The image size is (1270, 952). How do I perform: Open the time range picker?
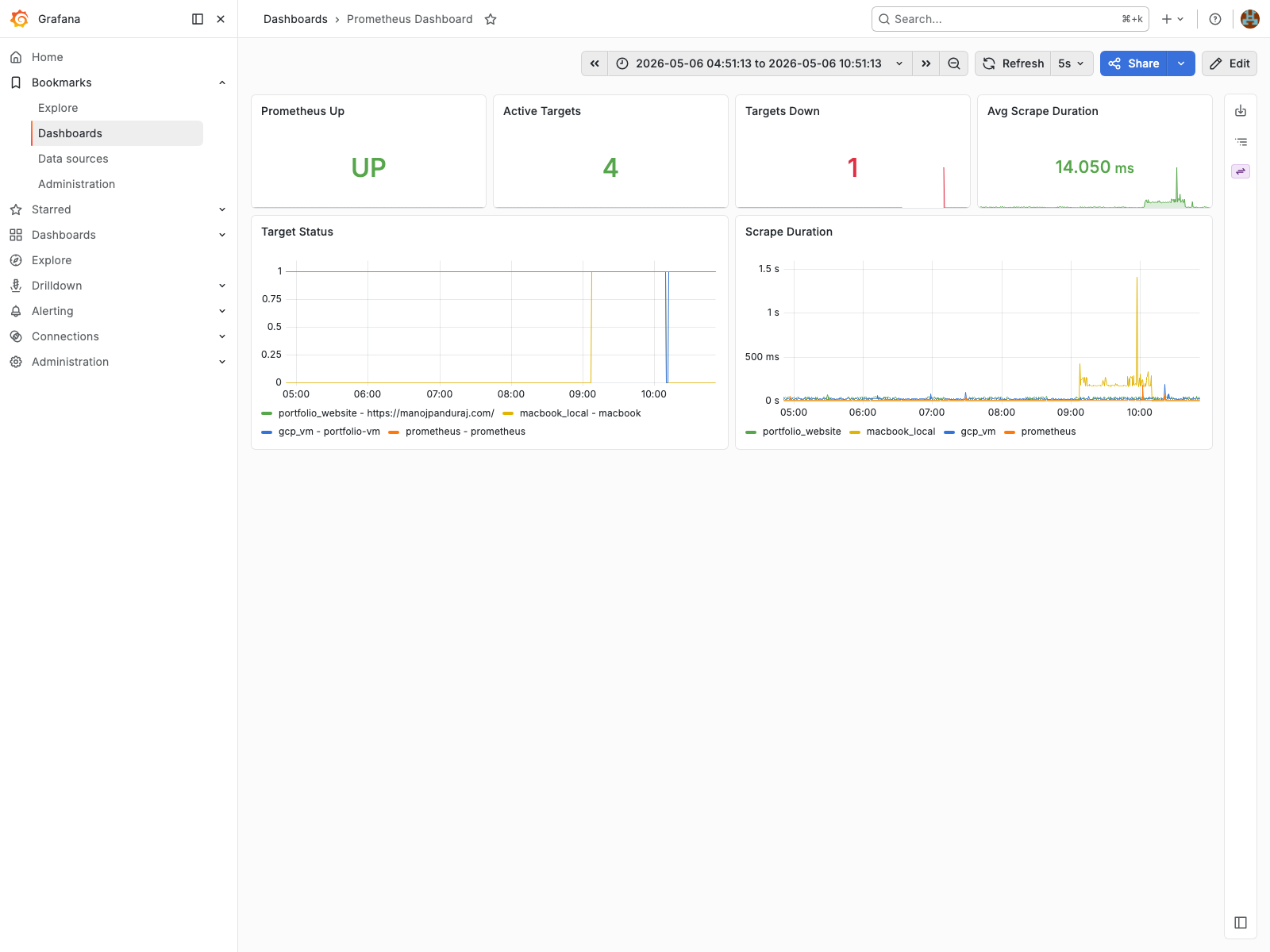[760, 63]
